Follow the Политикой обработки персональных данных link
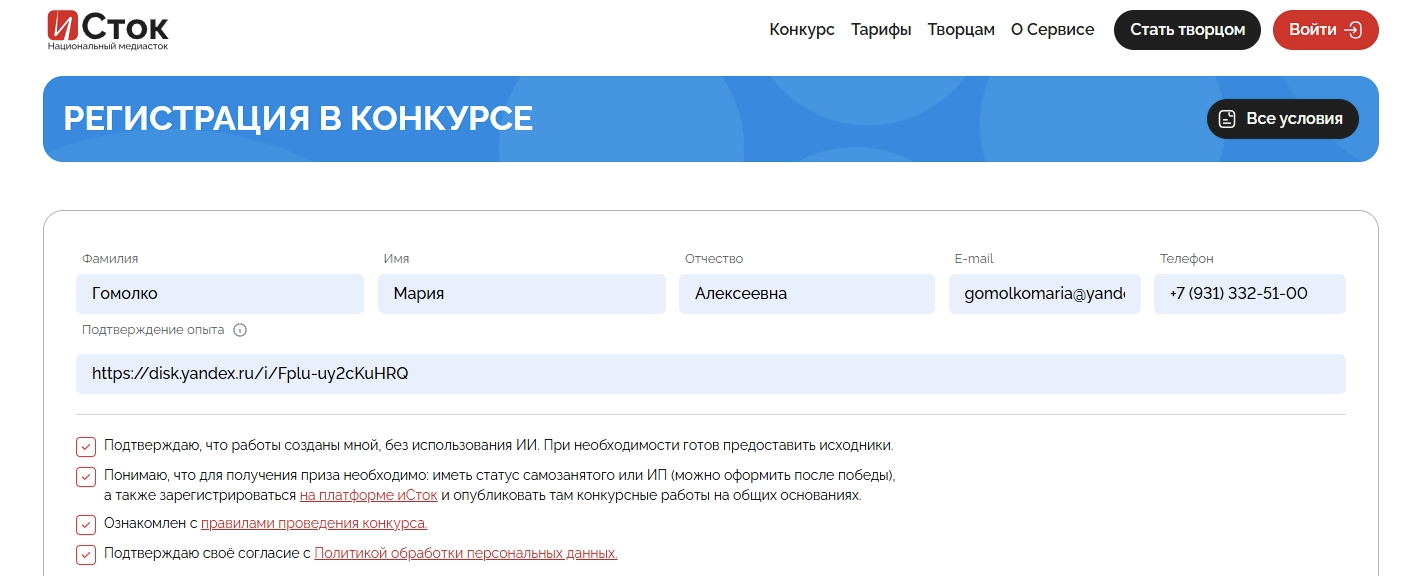The height and width of the screenshot is (576, 1420). point(465,554)
